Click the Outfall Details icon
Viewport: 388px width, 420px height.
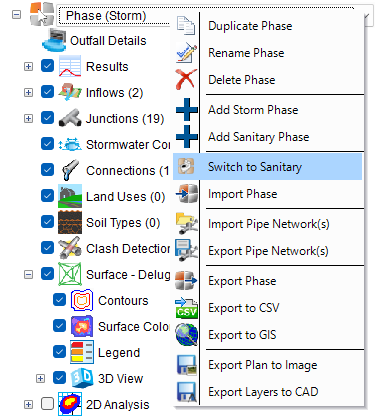[54, 40]
